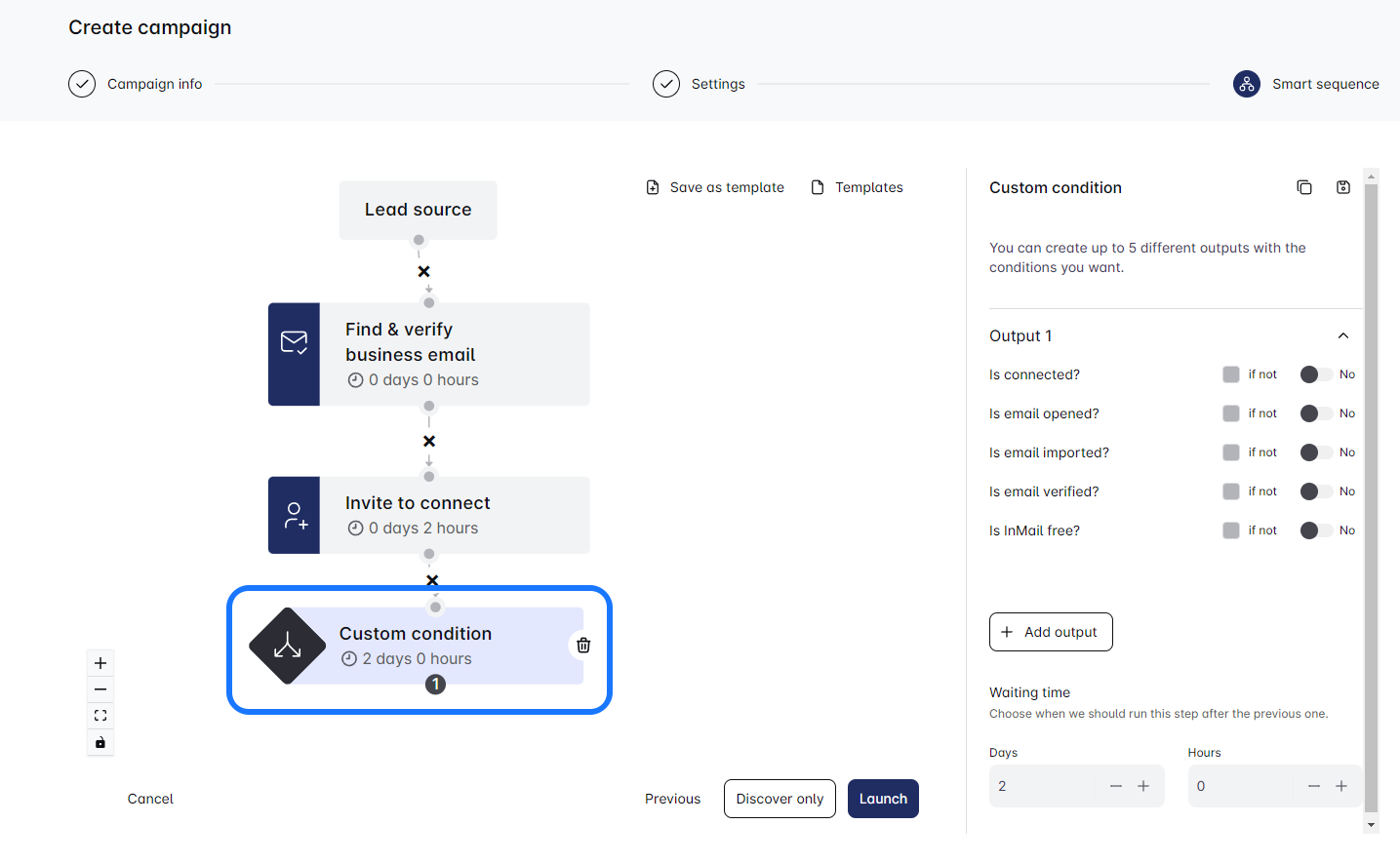The image size is (1400, 864).
Task: Click the Launch button
Action: point(883,799)
